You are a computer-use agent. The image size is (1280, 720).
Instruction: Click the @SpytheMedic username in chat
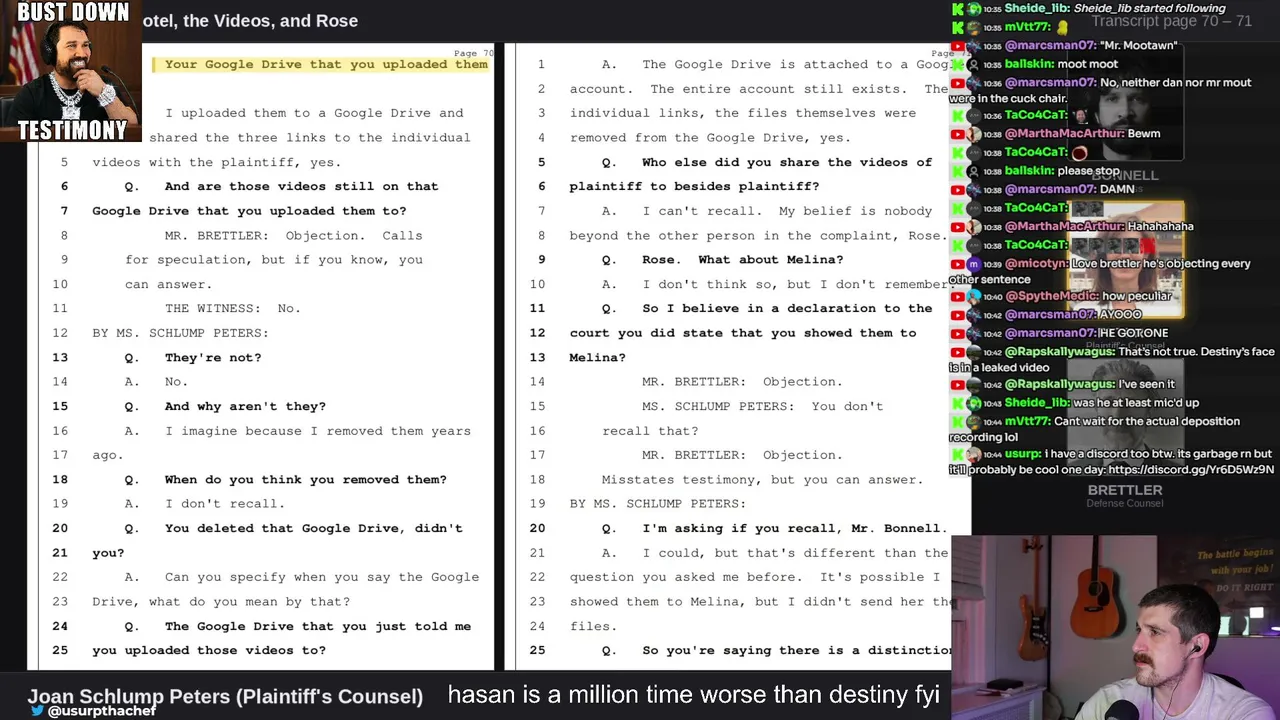tap(1050, 297)
